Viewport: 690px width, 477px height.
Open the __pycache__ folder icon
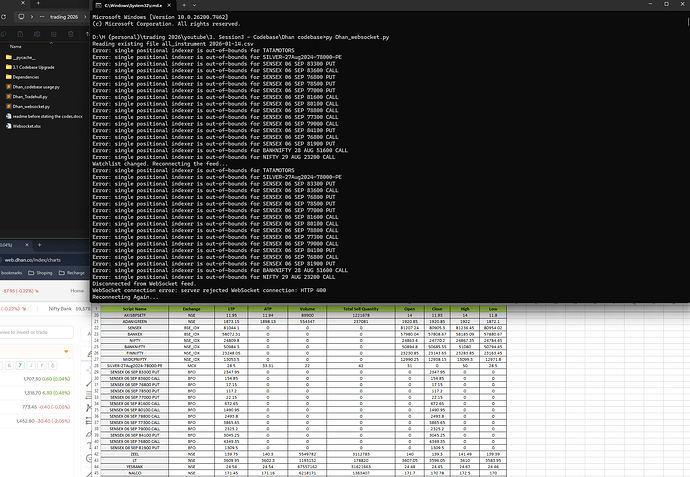9,57
